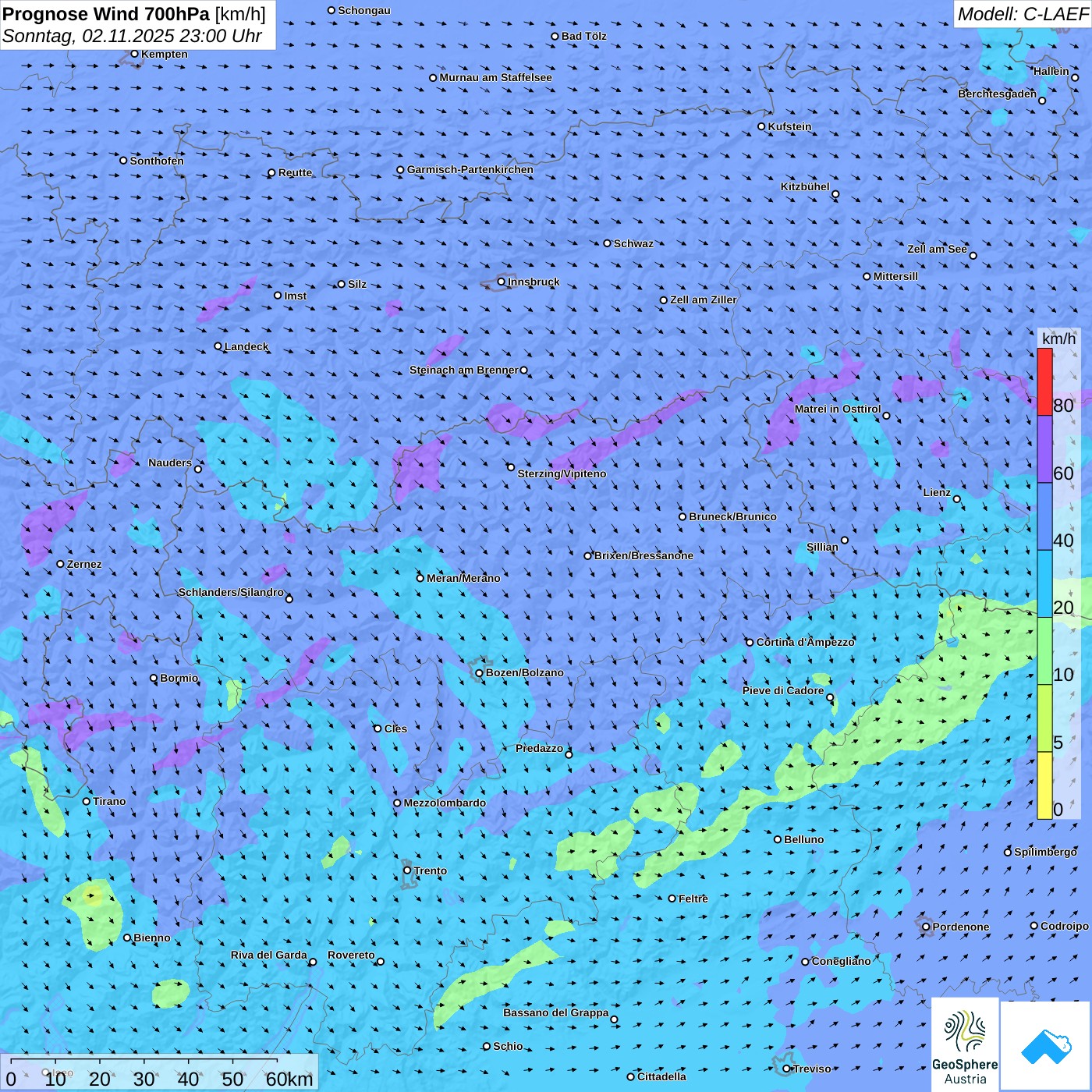
Task: Select the cyan 20–40 legend swatch
Action: (1044, 584)
